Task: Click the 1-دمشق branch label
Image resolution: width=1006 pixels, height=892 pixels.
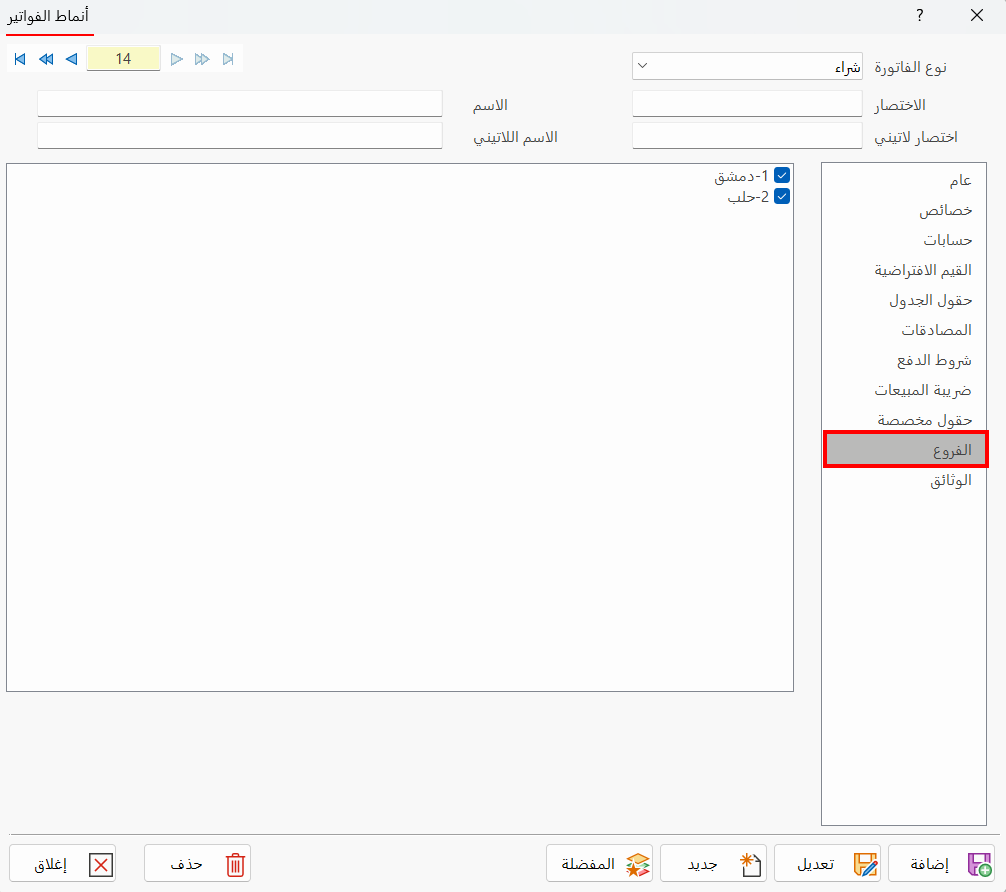Action: (741, 175)
